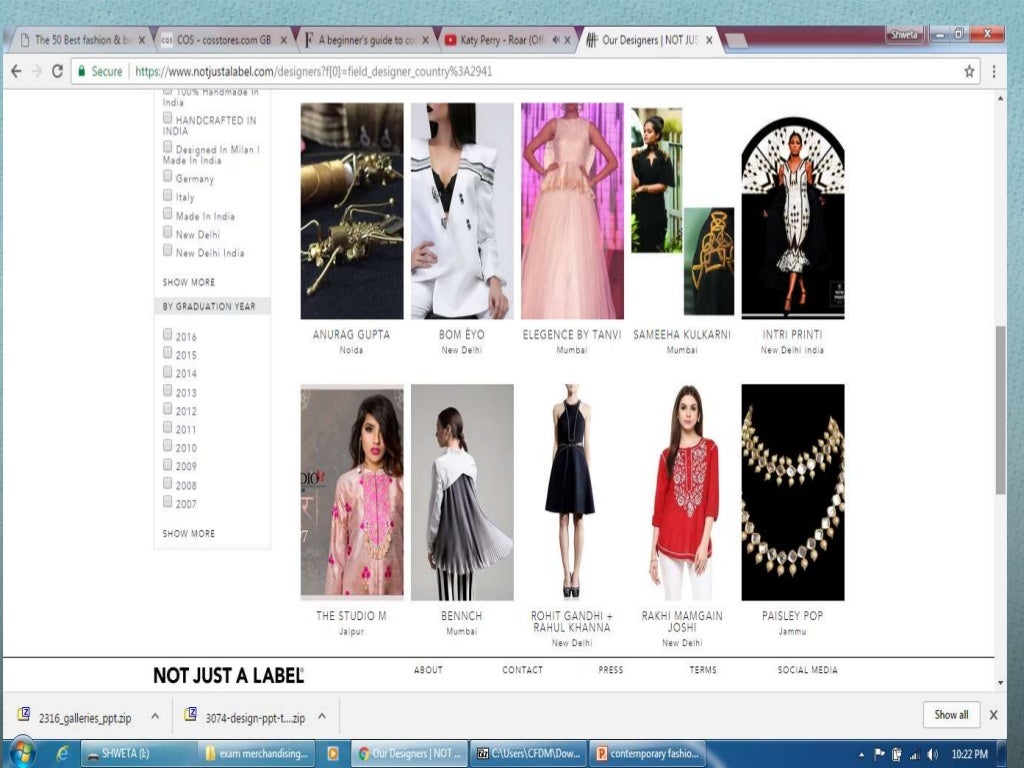The width and height of the screenshot is (1024, 768).
Task: Click the ABOUT footer link
Action: click(x=428, y=670)
